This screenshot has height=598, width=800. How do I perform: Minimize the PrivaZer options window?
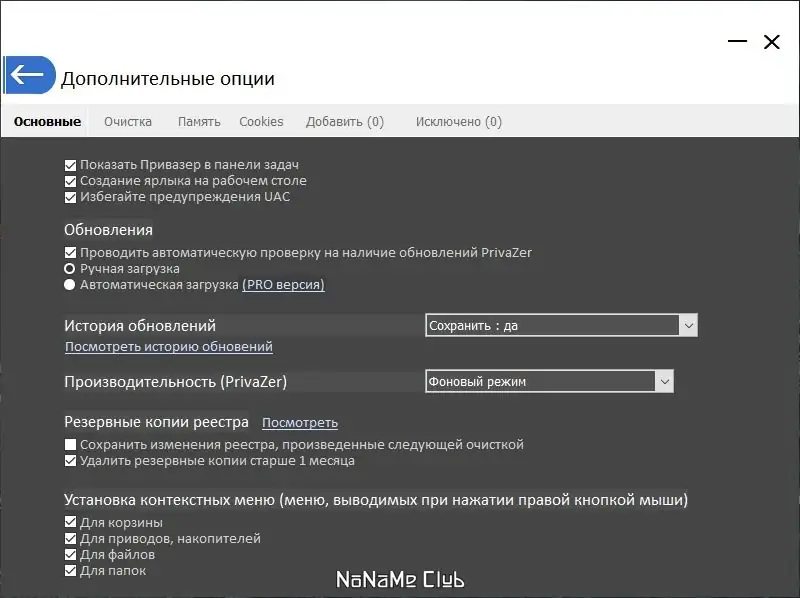(738, 42)
